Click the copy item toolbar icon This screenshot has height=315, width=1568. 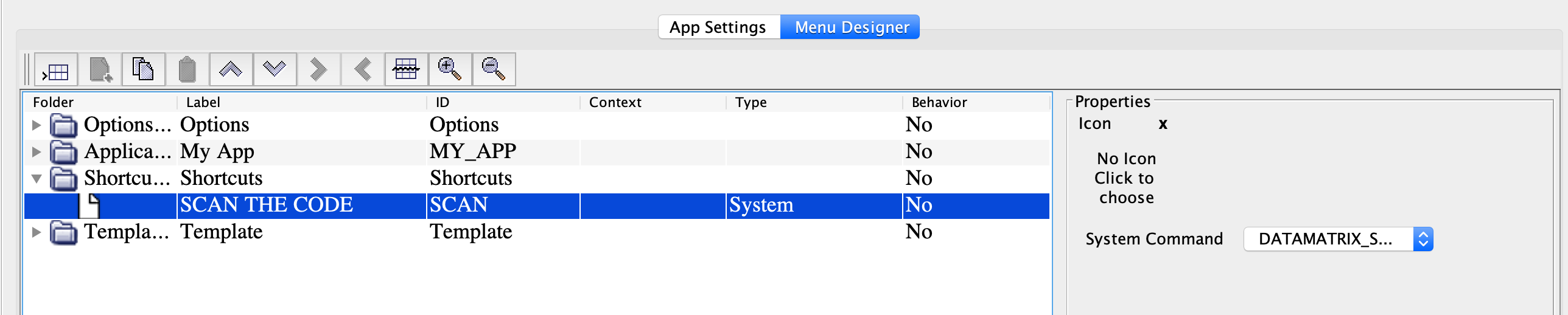click(x=144, y=70)
